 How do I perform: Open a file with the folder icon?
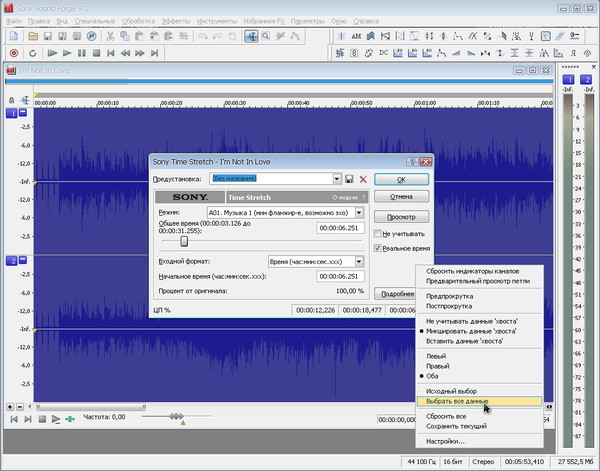point(33,36)
